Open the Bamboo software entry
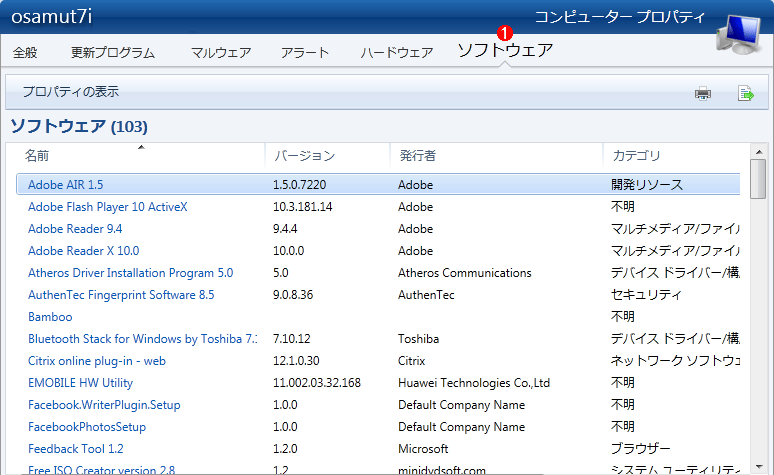This screenshot has height=475, width=774. pos(50,317)
